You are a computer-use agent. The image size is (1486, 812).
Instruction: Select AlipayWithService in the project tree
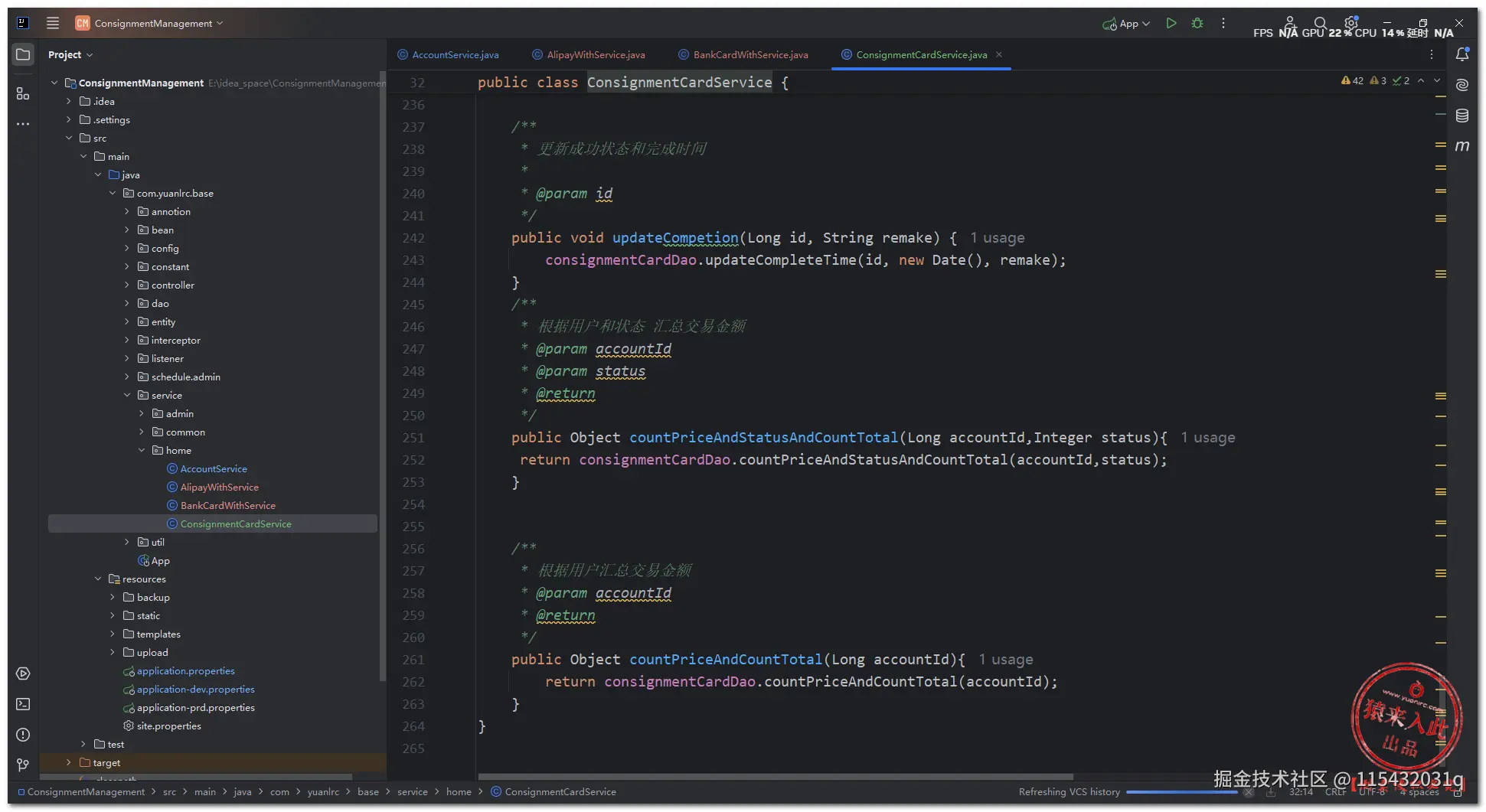(x=220, y=487)
